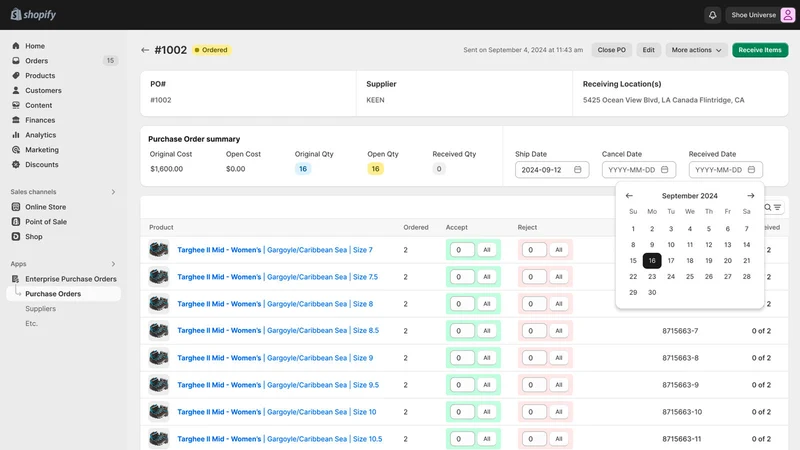Click the Discounts icon in sidebar

16,164
